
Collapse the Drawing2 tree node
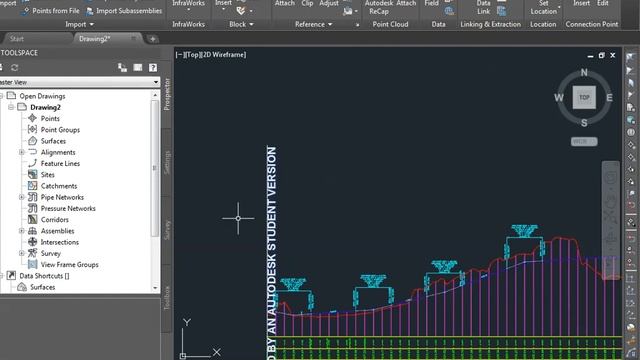11,107
